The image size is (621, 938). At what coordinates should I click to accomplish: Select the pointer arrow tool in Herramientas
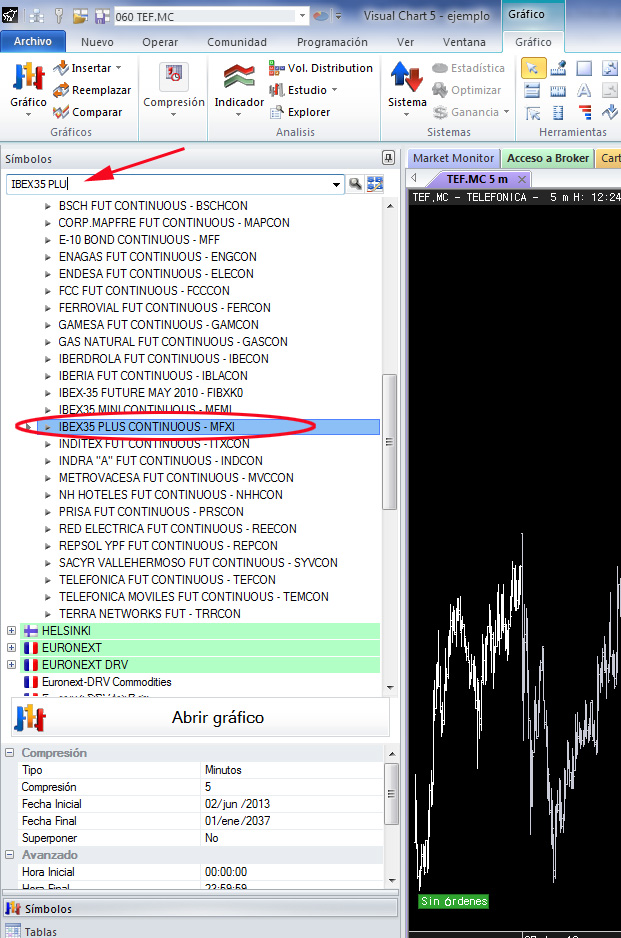(x=532, y=68)
